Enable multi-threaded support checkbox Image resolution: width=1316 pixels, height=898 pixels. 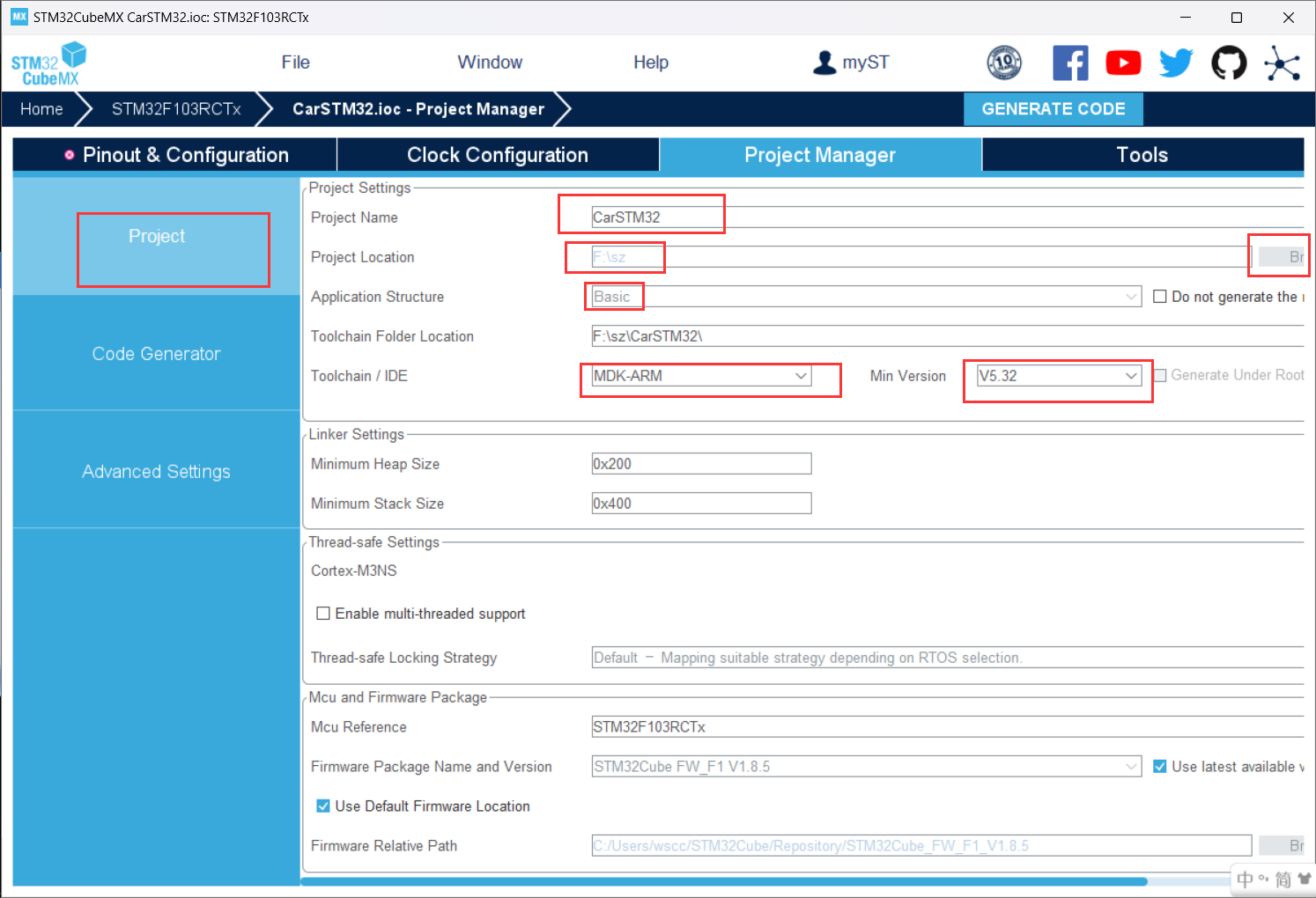(x=323, y=614)
